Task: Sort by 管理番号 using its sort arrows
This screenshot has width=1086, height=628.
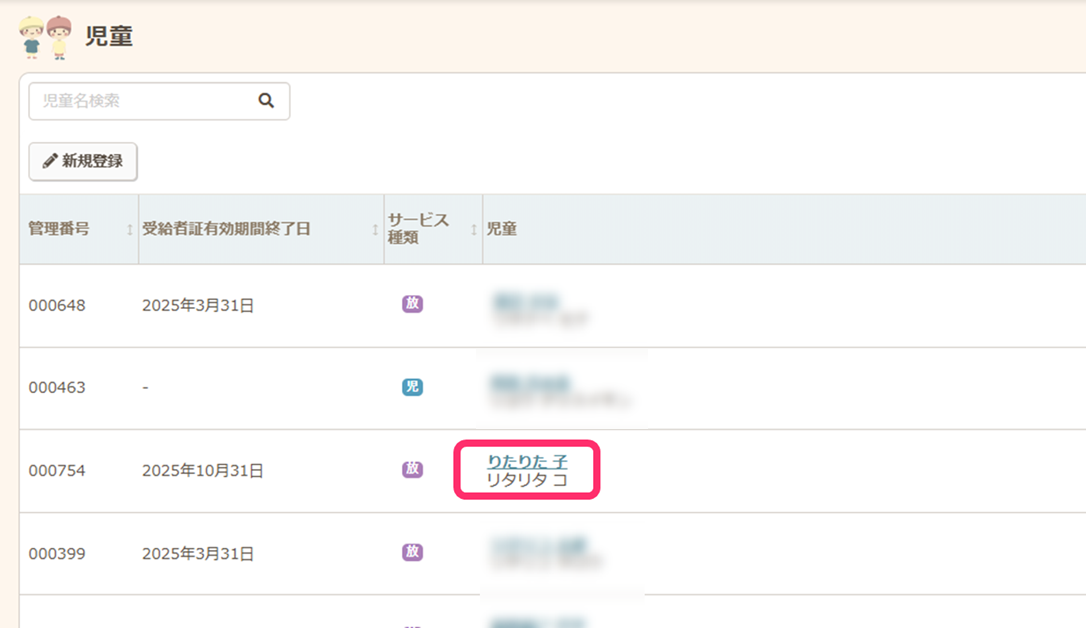Action: (x=130, y=230)
